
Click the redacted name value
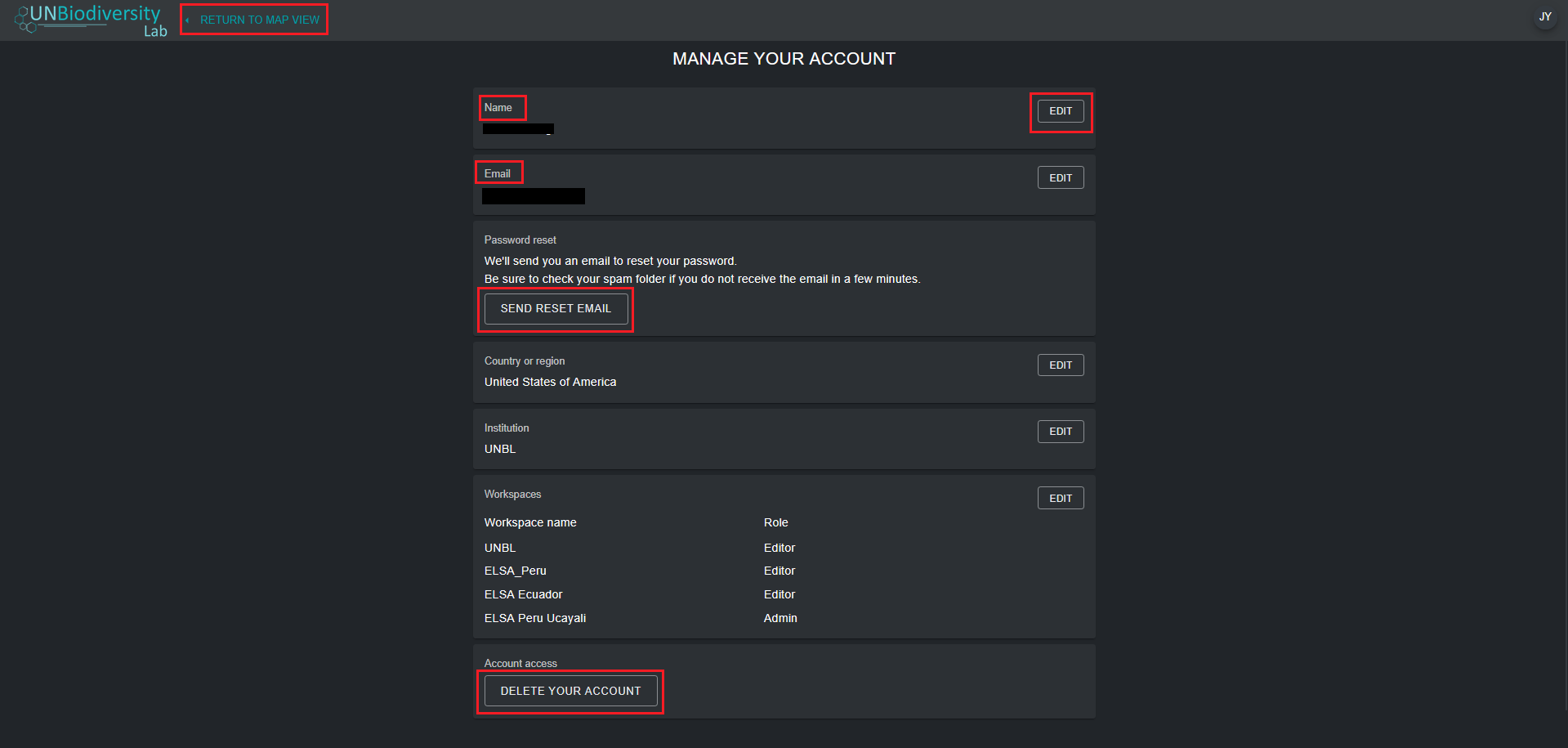518,129
